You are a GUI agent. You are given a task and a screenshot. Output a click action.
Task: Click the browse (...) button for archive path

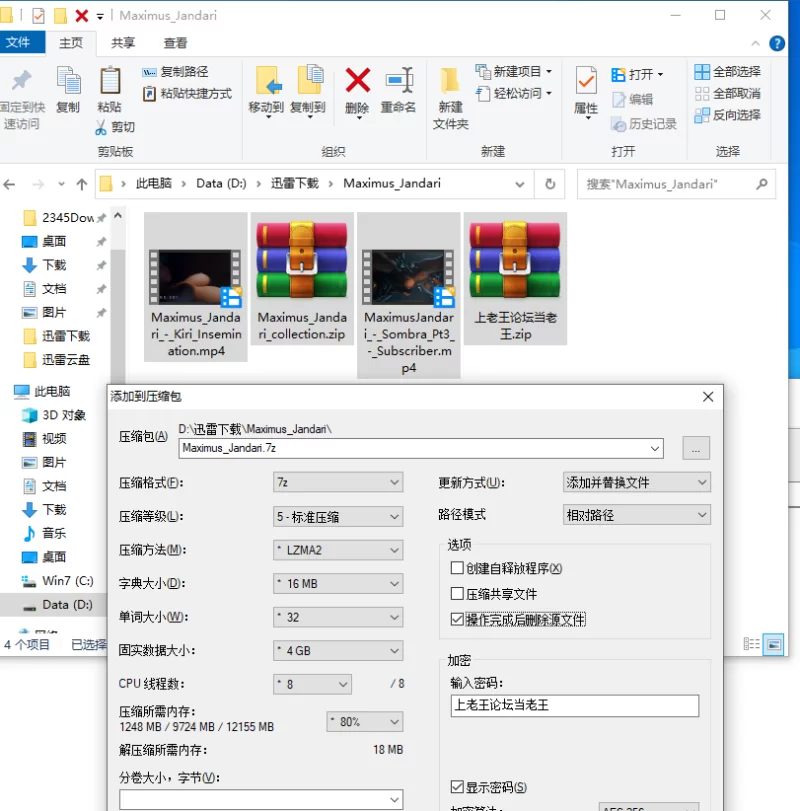[696, 448]
